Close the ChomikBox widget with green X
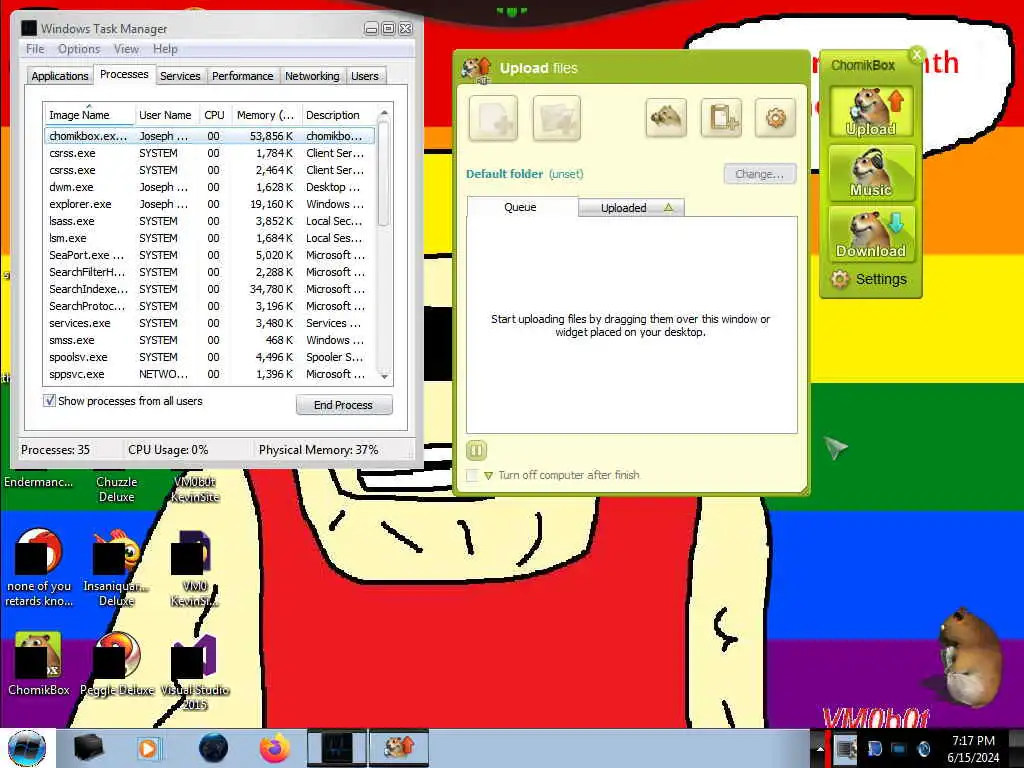Viewport: 1024px width, 768px height. (917, 55)
